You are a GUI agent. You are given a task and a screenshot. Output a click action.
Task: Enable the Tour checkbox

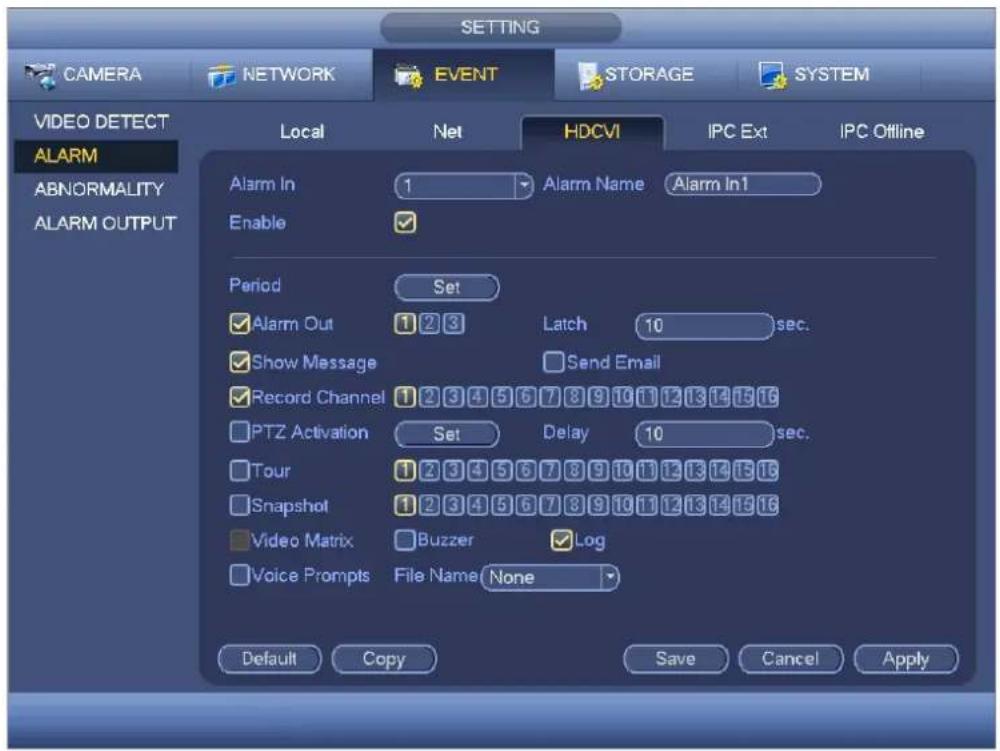[x=239, y=470]
